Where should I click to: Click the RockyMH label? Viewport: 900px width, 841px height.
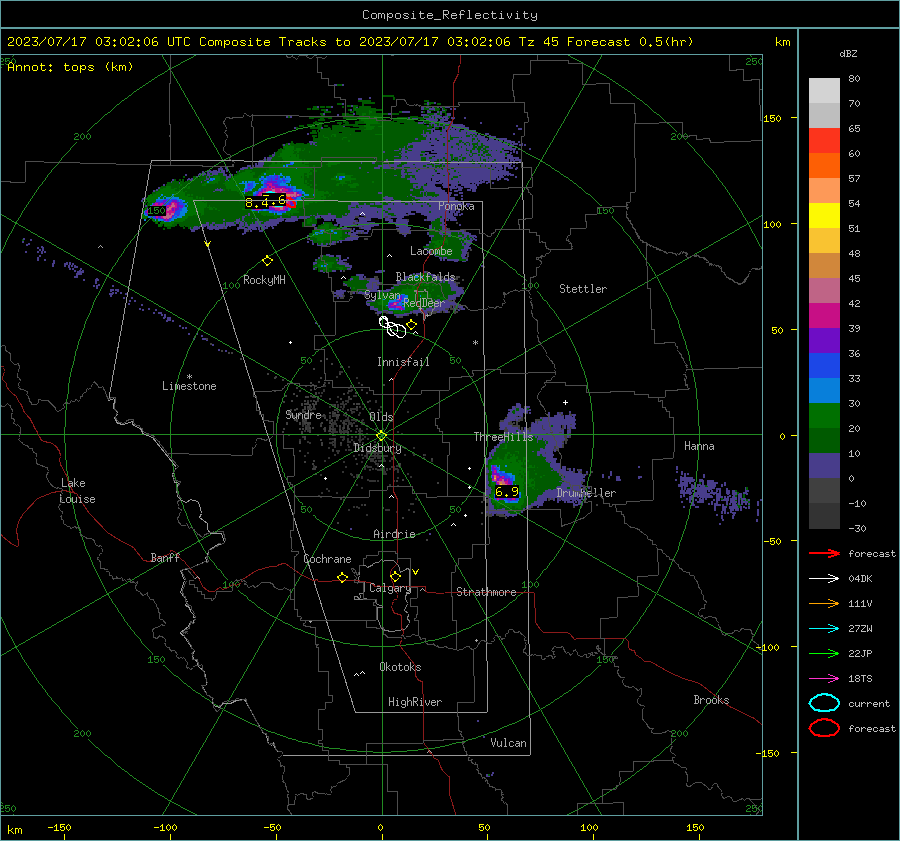(264, 280)
